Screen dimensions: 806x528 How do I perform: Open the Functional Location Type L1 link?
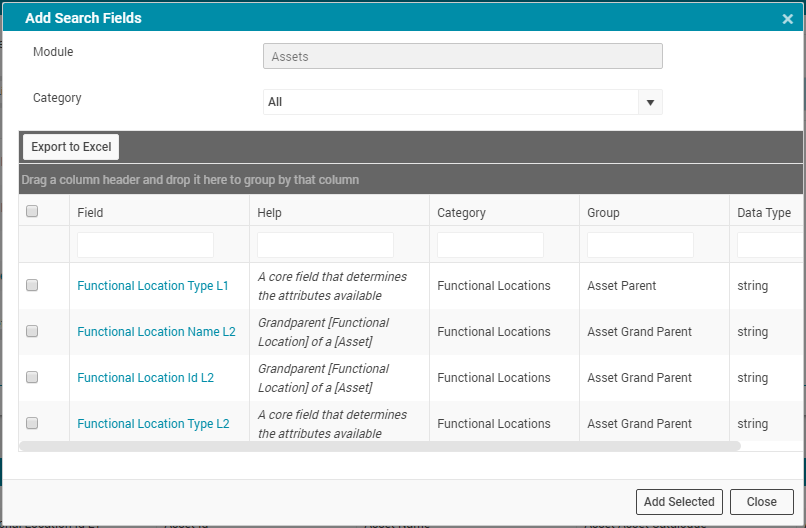(x=153, y=286)
